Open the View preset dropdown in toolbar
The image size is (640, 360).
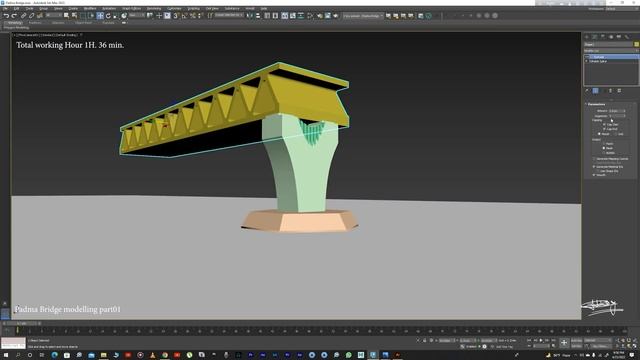point(363,16)
